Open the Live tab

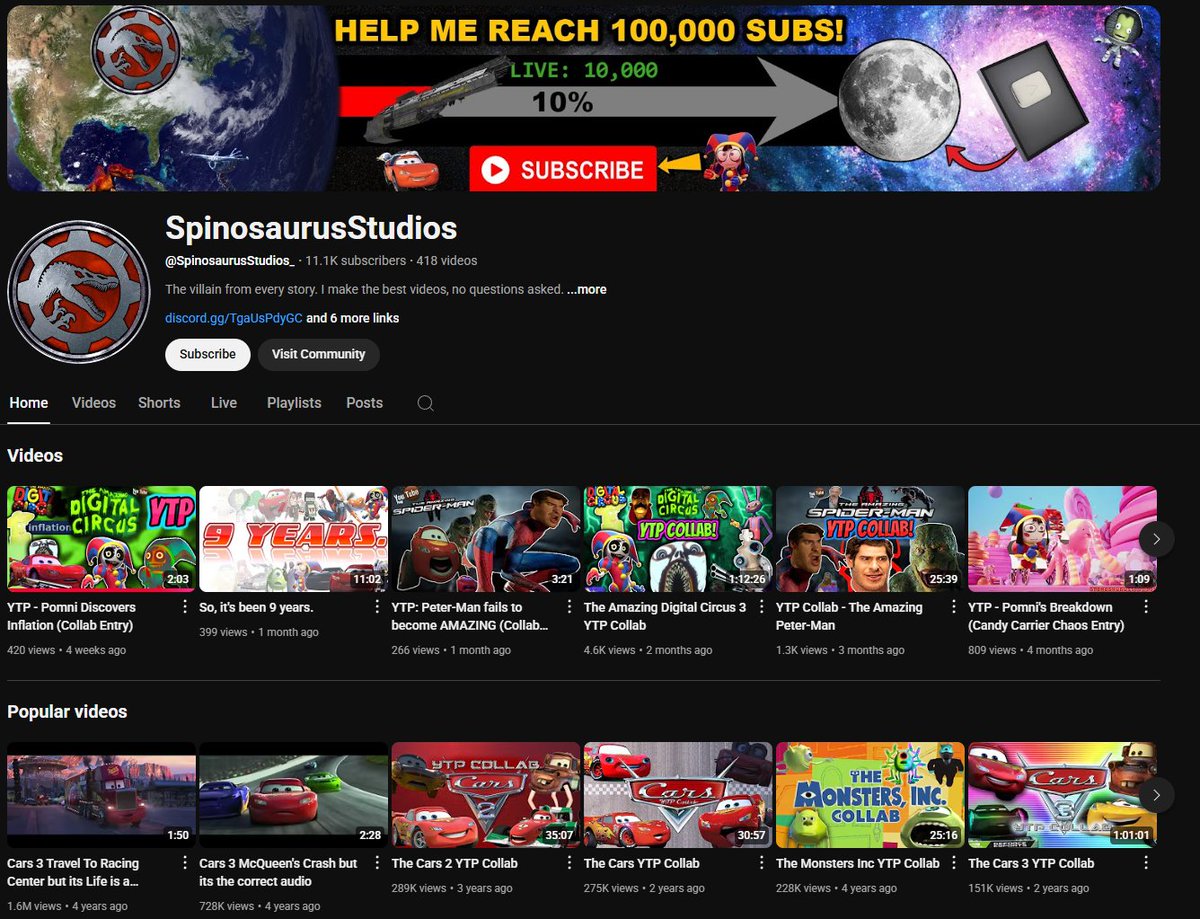(x=224, y=403)
